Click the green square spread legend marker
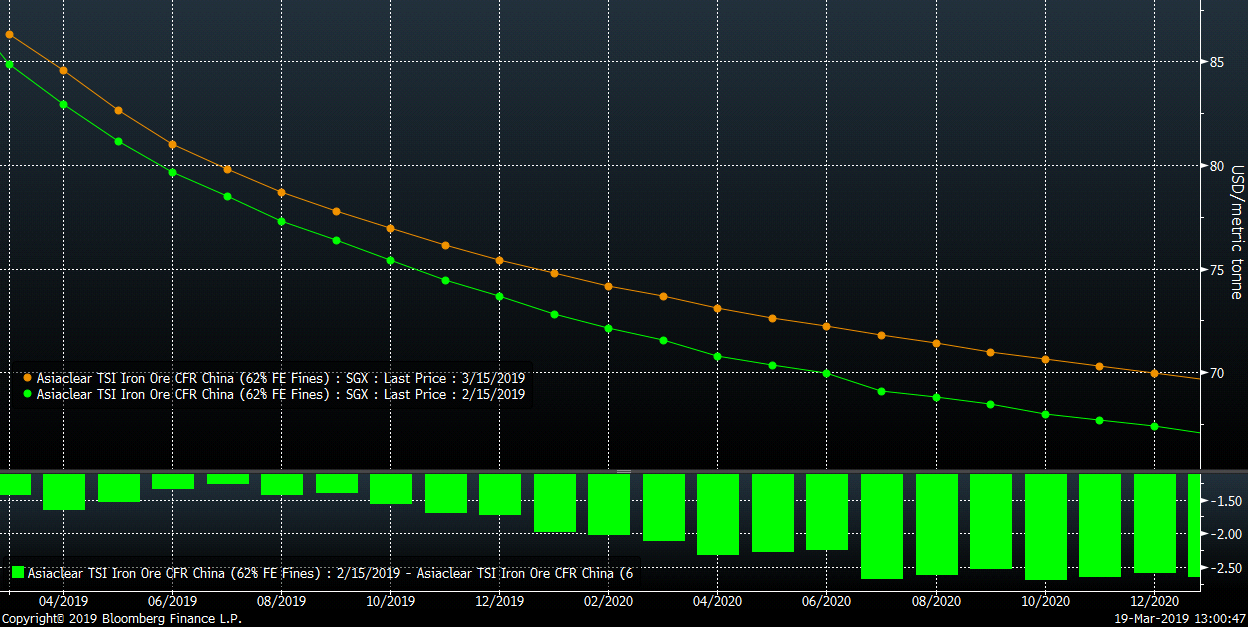This screenshot has width=1248, height=627. pyautogui.click(x=17, y=573)
